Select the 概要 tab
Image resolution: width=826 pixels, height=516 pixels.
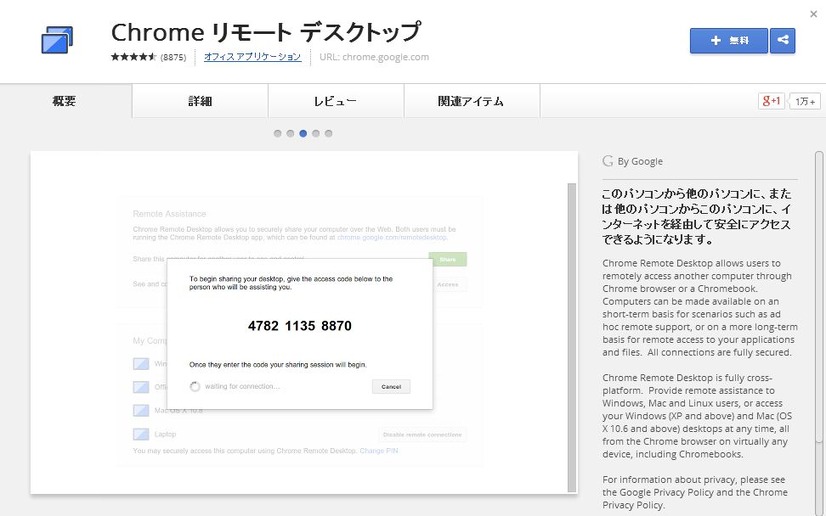tap(64, 101)
